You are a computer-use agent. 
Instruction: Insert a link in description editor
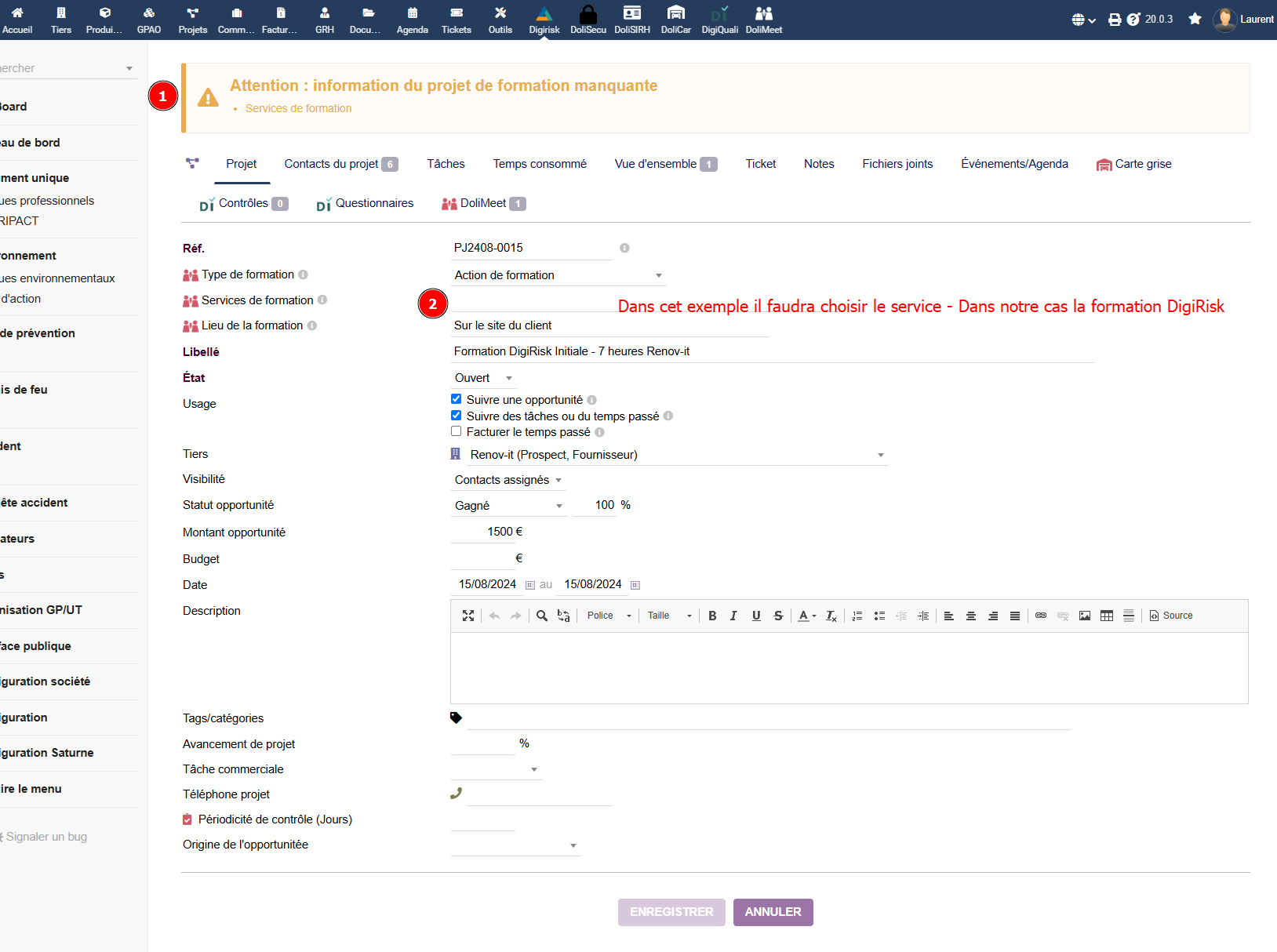click(1041, 616)
